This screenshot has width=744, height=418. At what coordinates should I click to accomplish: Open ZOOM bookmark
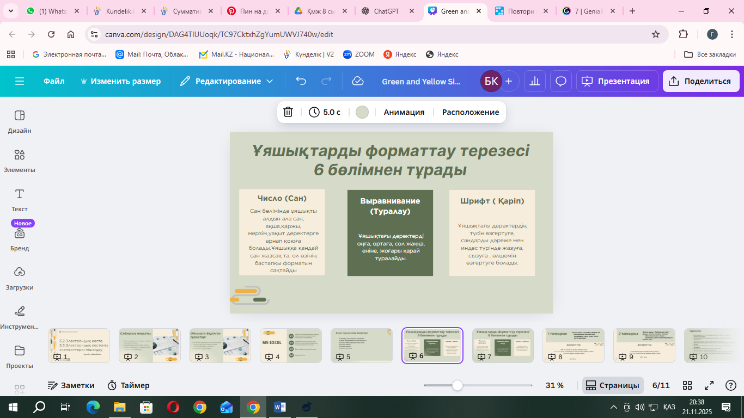[359, 55]
